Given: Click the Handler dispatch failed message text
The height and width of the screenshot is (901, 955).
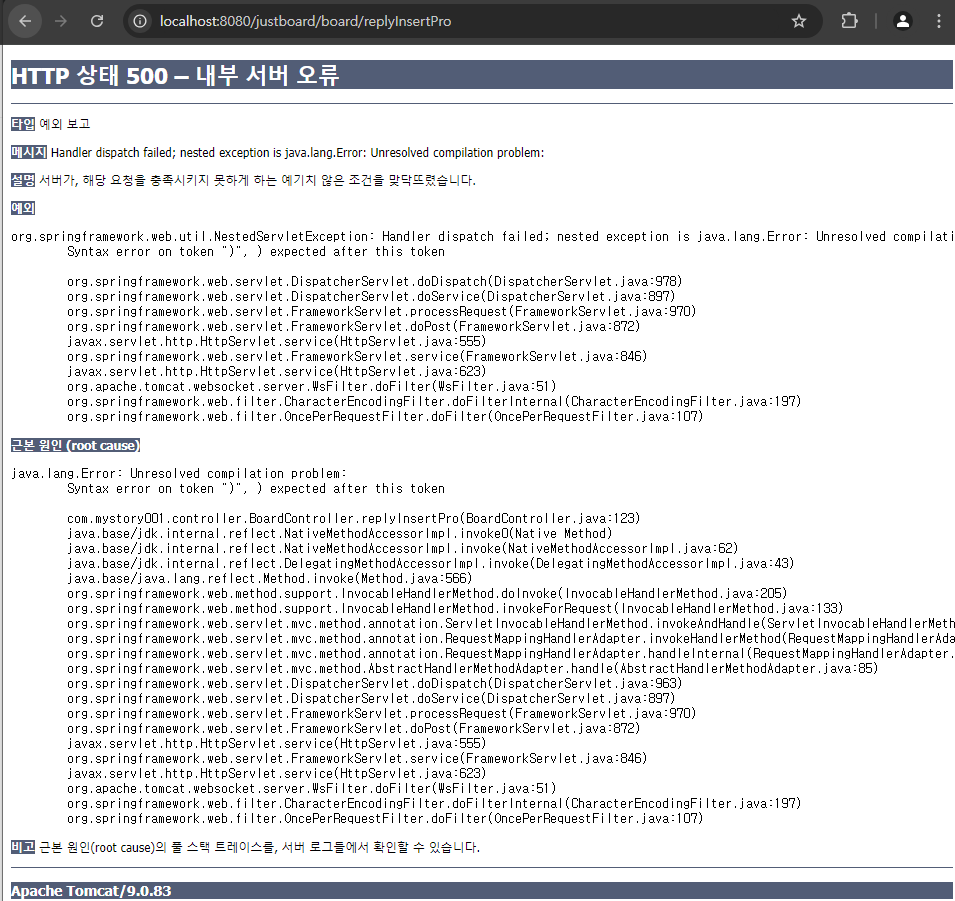Looking at the screenshot, I should (297, 152).
